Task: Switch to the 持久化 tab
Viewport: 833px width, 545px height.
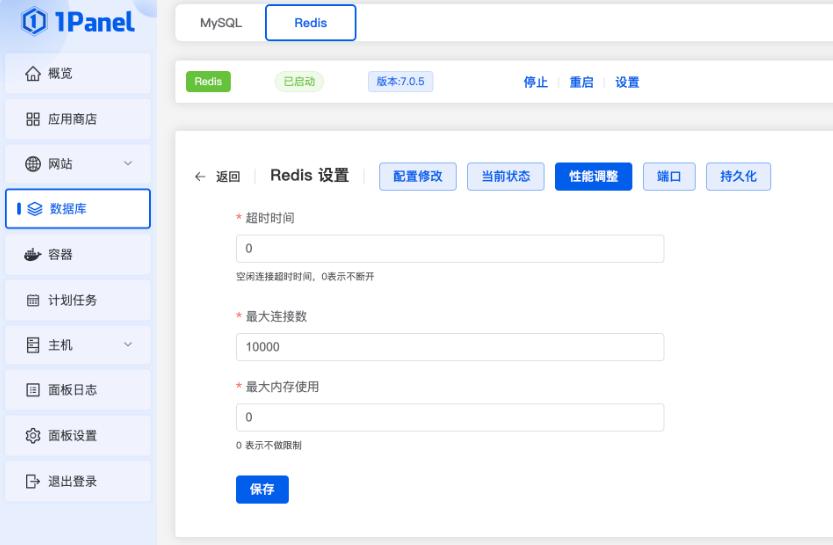Action: (738, 176)
